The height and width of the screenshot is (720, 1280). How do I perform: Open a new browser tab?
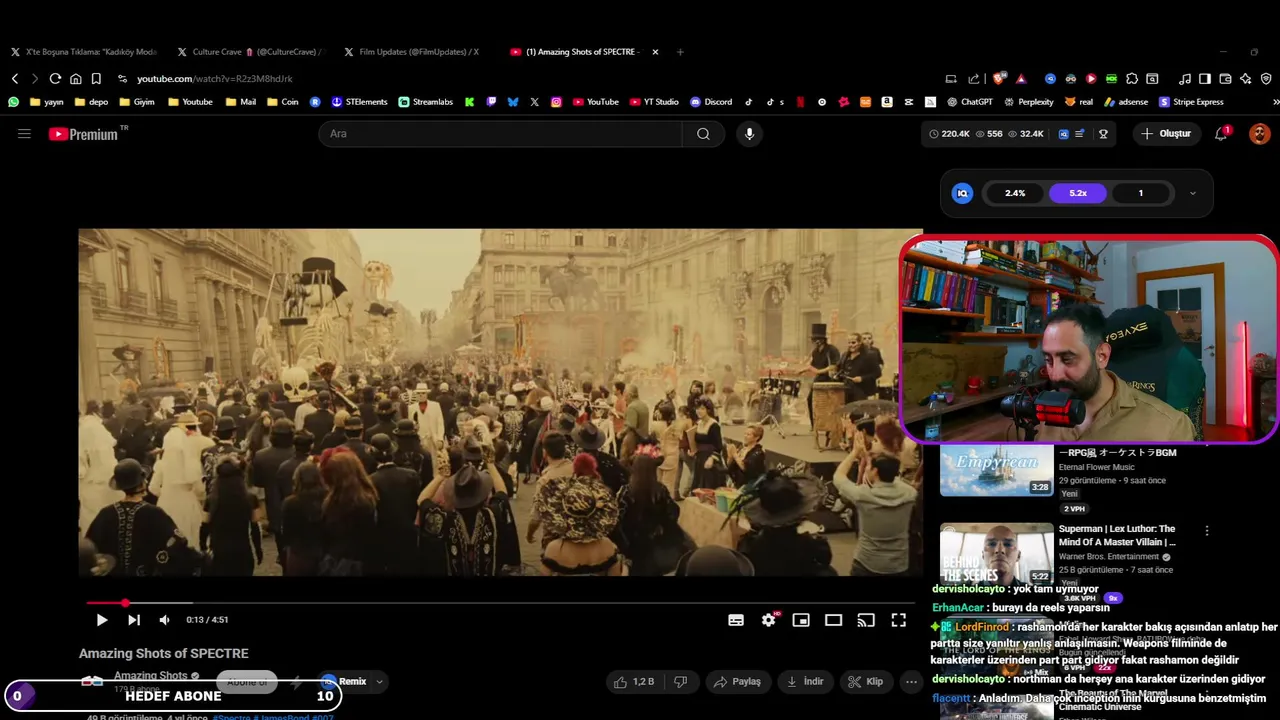click(680, 52)
